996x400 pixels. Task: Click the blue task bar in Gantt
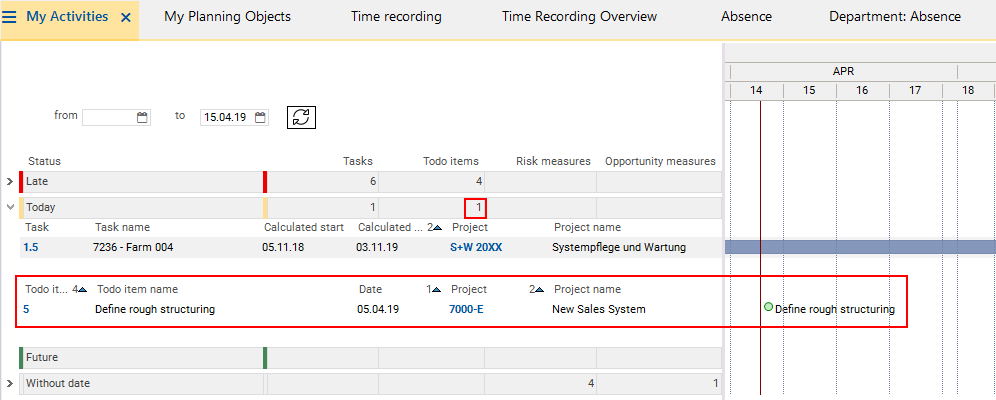click(x=860, y=247)
